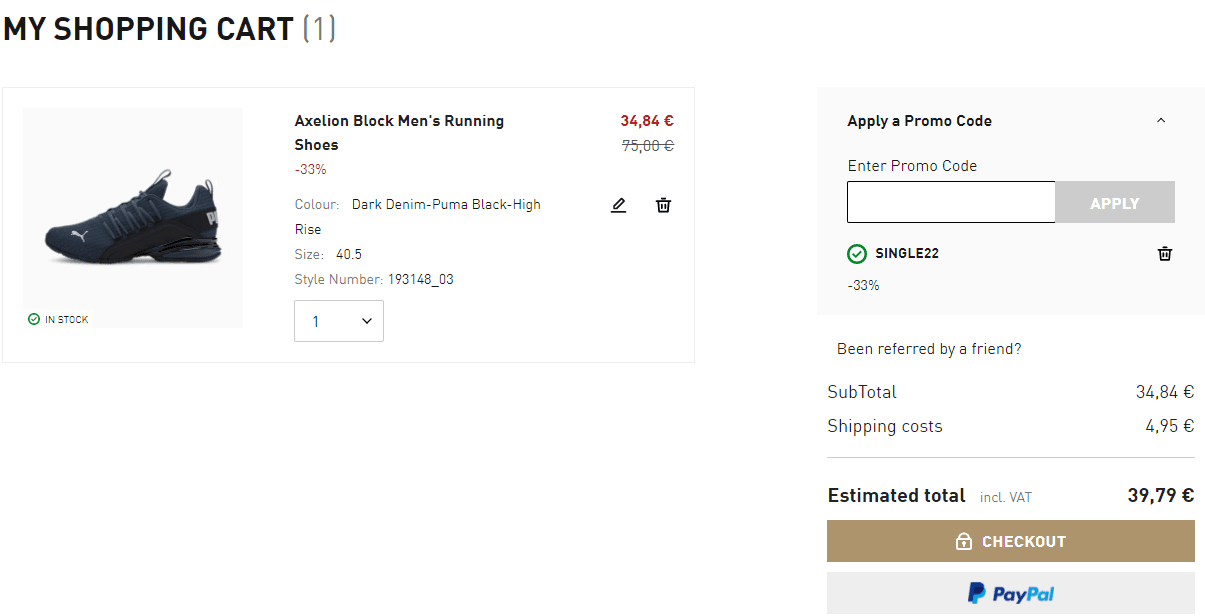Click the Checkout button
The height and width of the screenshot is (616, 1205).
point(1011,541)
